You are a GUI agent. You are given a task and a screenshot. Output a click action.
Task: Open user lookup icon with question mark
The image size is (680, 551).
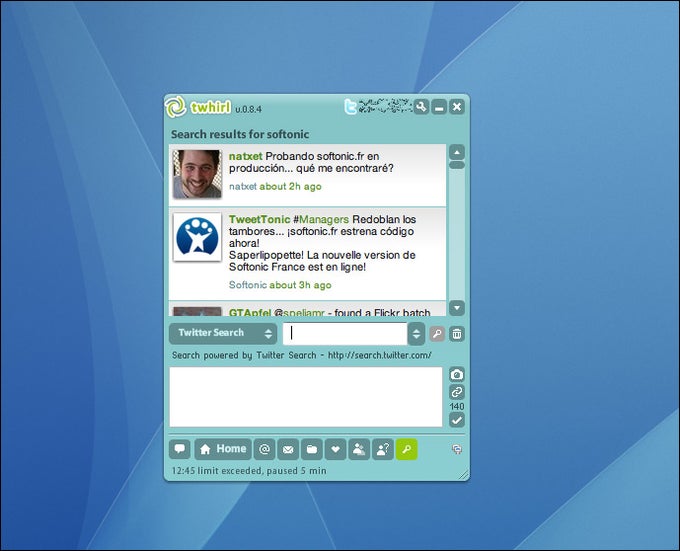[383, 449]
